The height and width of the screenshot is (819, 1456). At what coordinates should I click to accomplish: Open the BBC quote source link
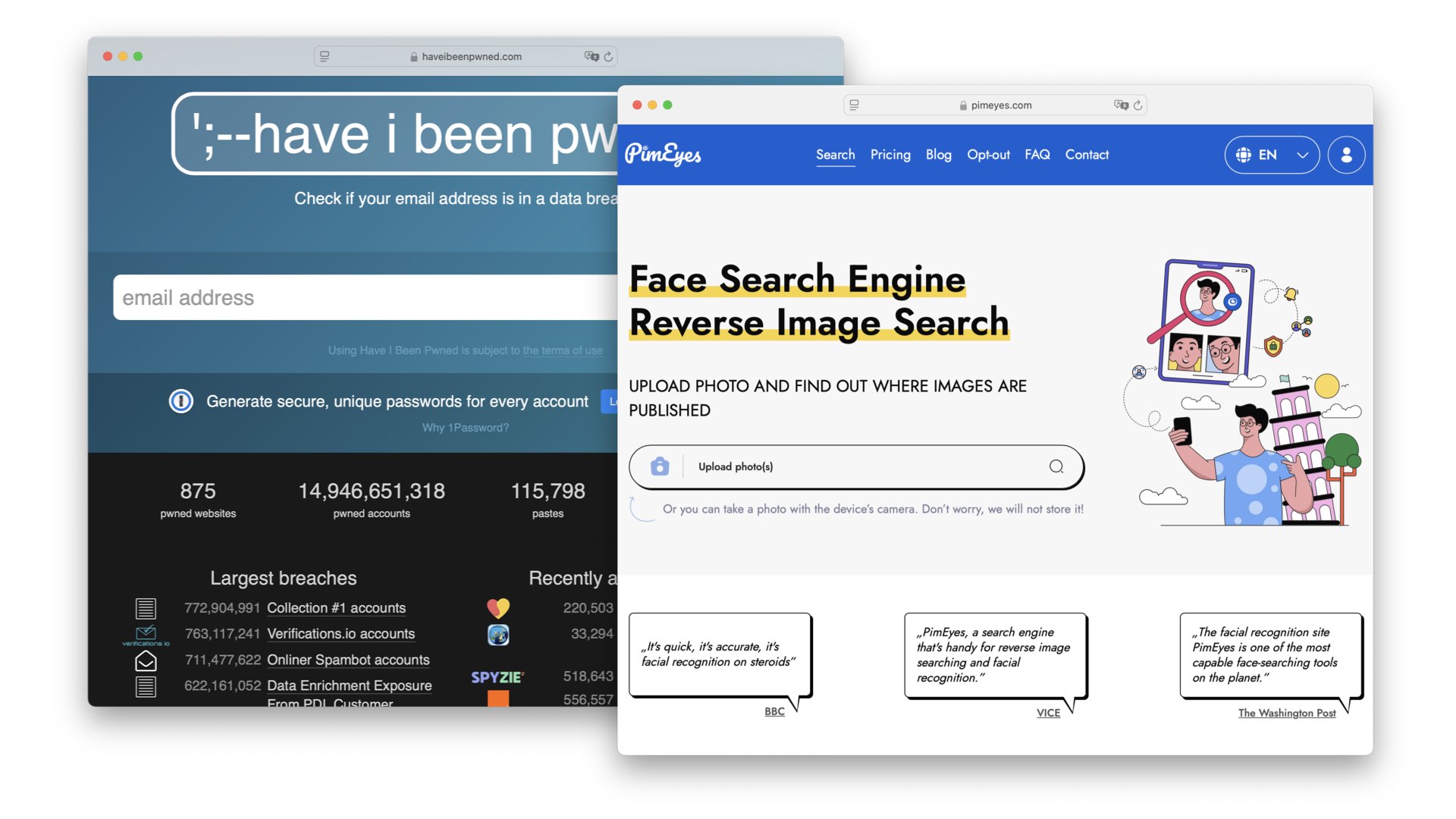(774, 711)
